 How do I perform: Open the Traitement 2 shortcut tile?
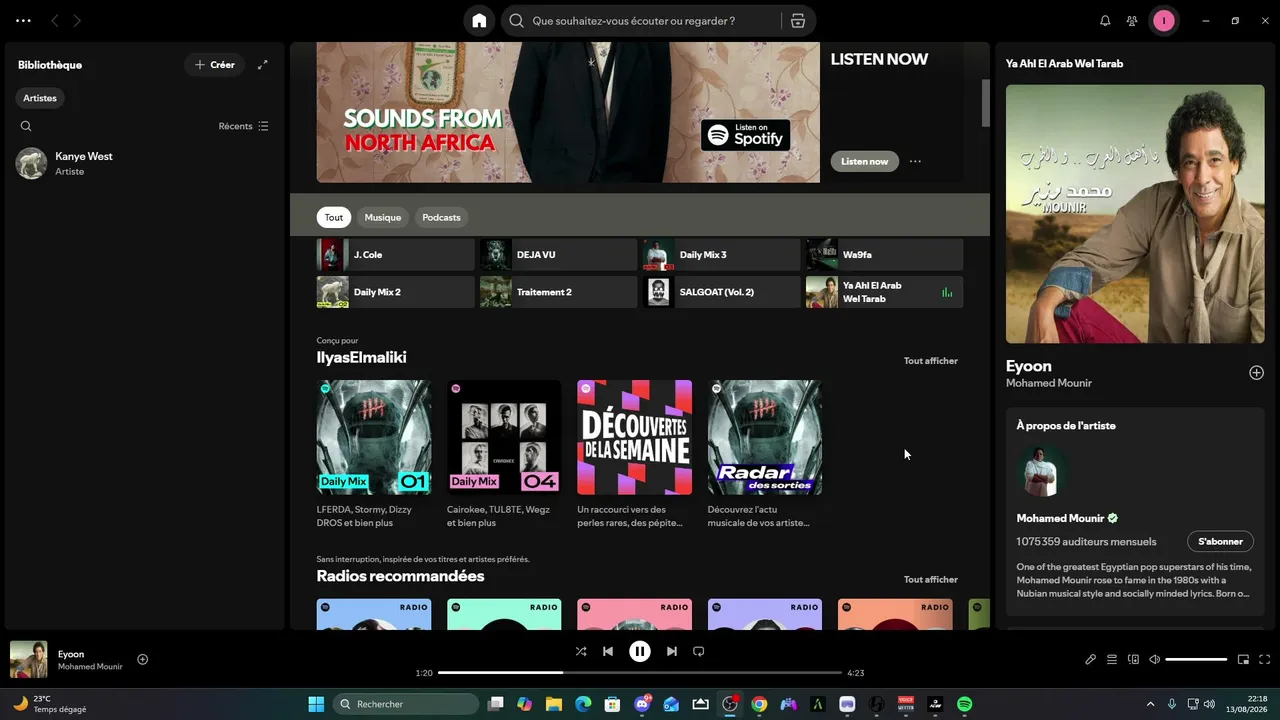point(559,292)
